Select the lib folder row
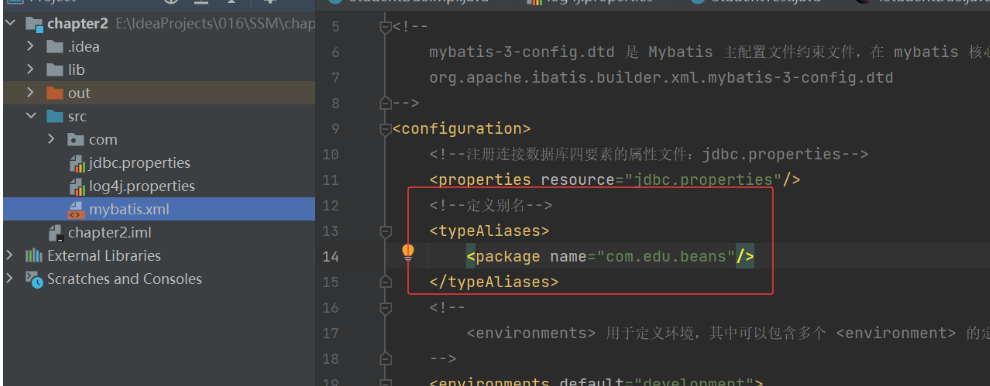The image size is (990, 386). [x=159, y=69]
